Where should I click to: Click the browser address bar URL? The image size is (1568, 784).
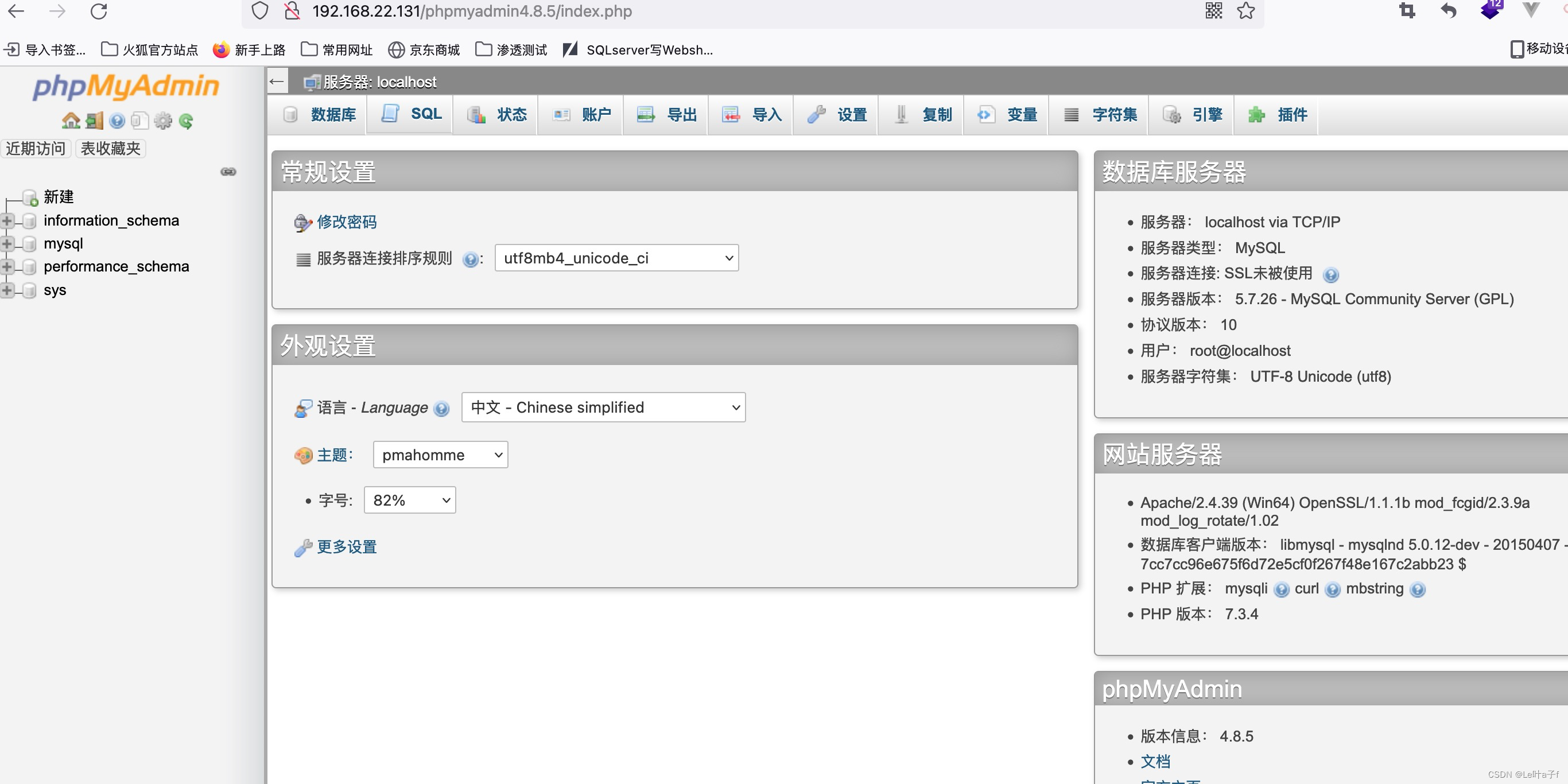click(472, 11)
